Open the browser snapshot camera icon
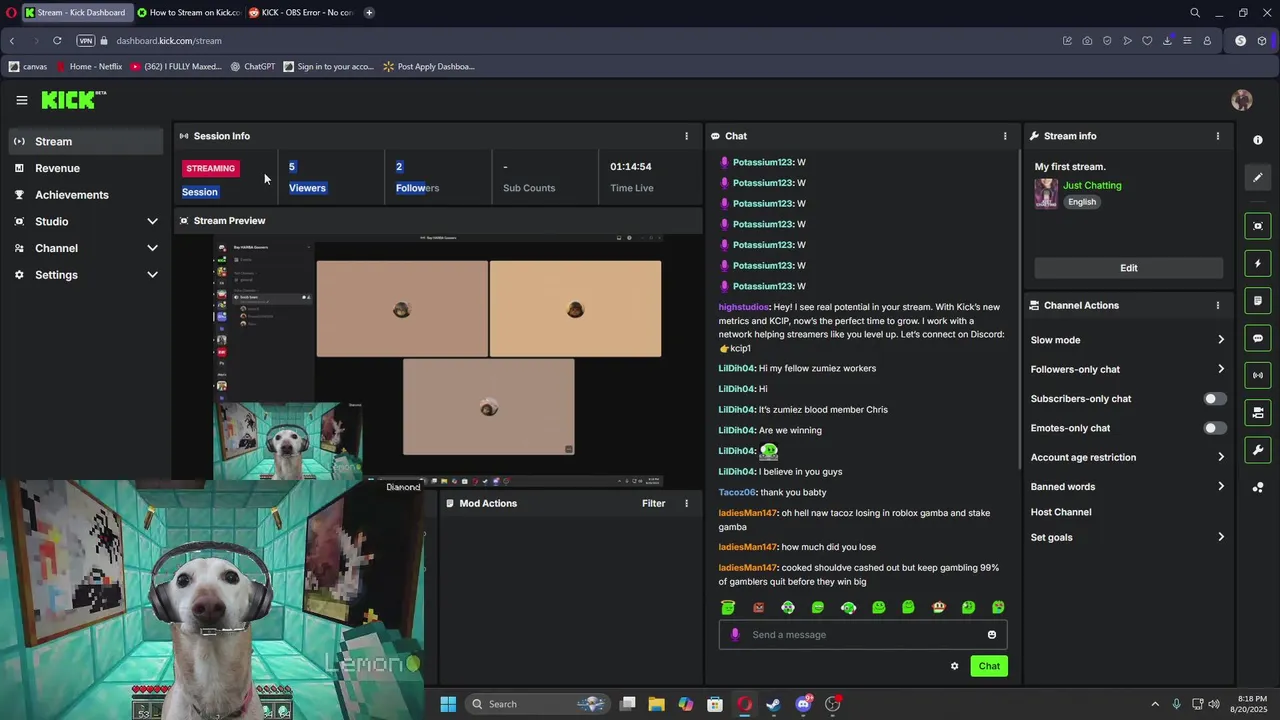Viewport: 1280px width, 720px height. tap(1087, 41)
